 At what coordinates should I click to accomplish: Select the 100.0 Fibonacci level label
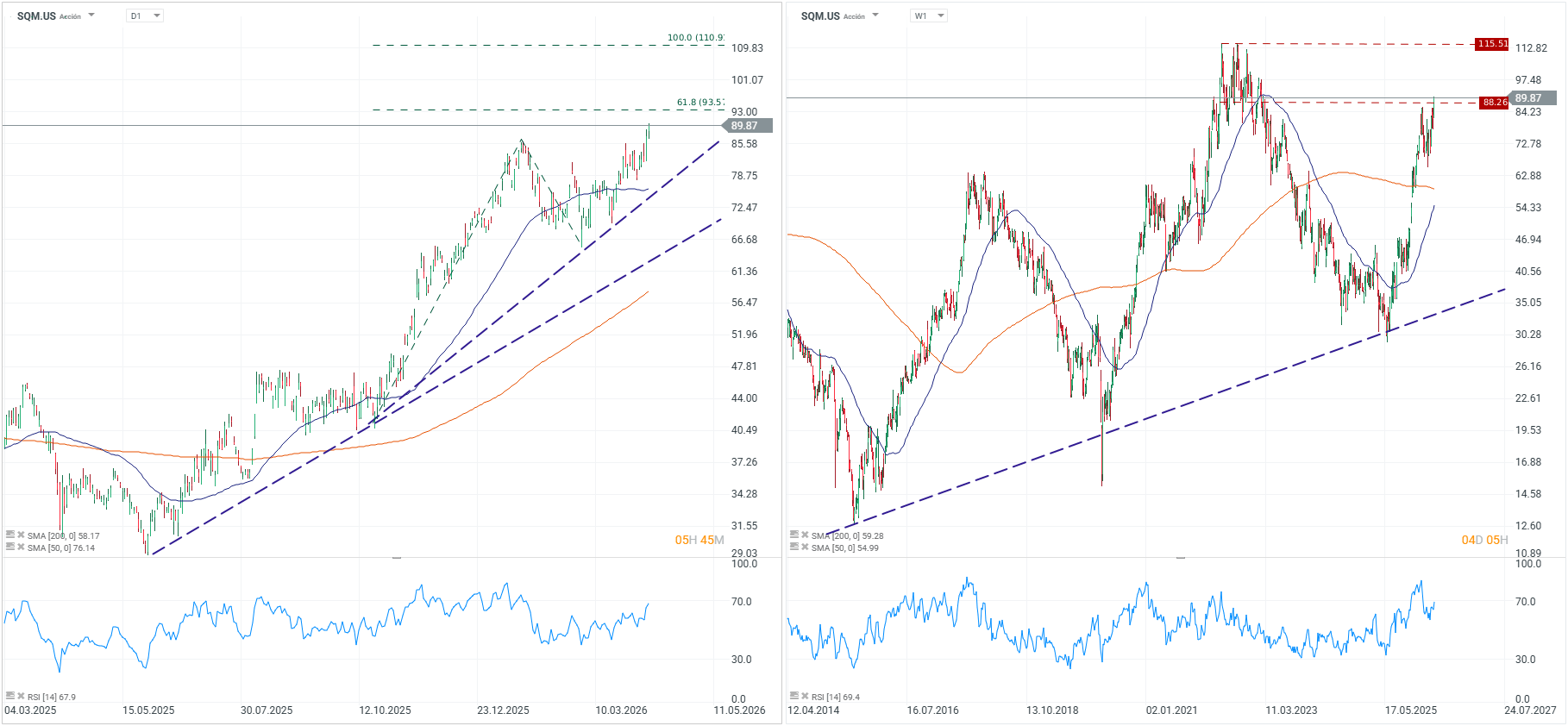(695, 38)
